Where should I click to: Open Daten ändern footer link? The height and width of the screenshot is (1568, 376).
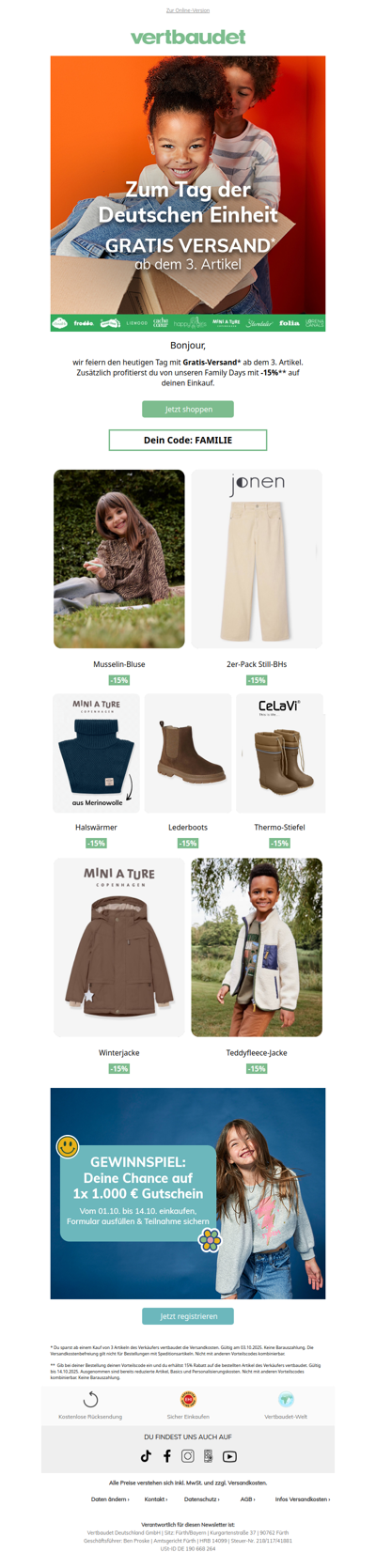coord(110,1499)
